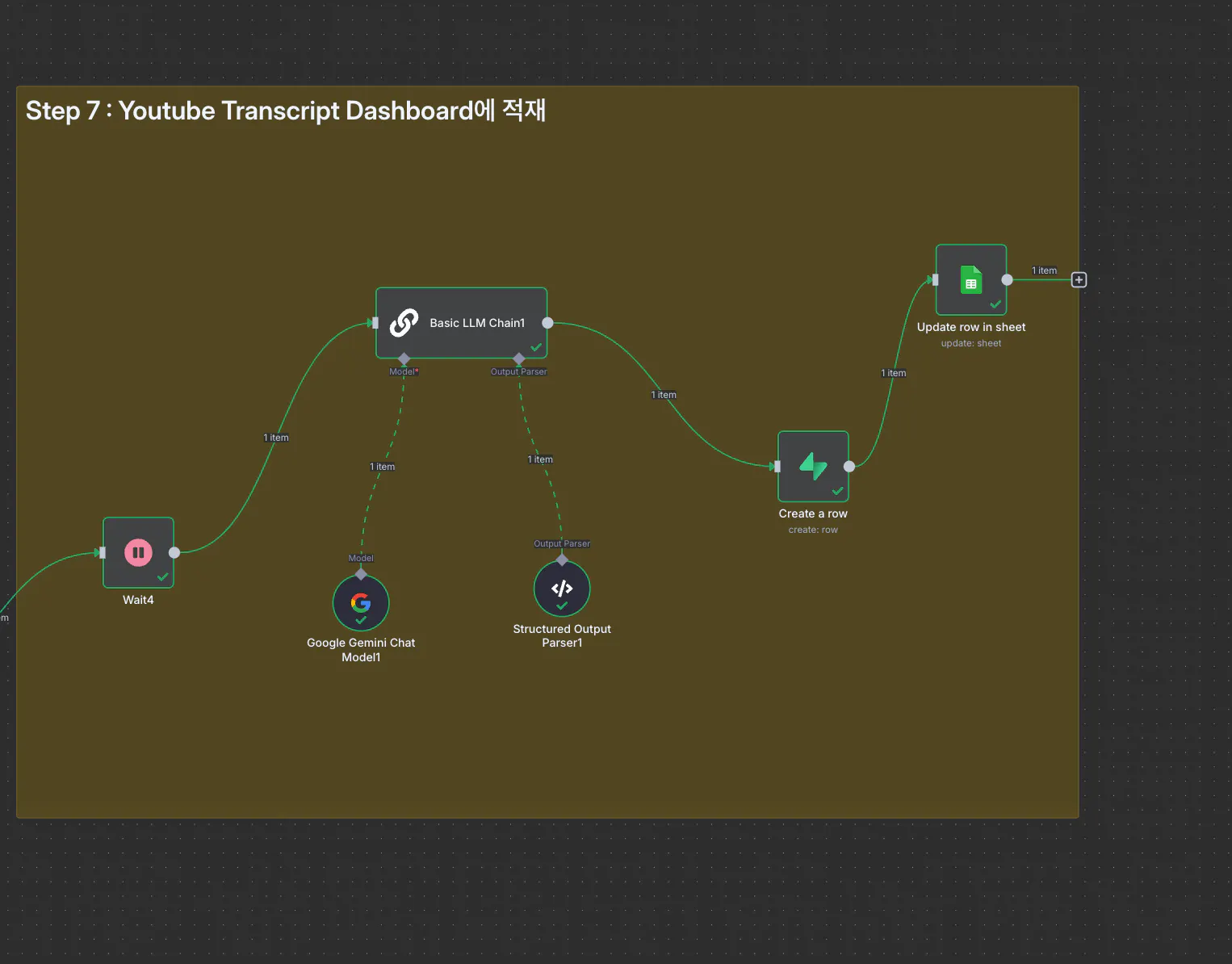Screen dimensions: 1232x964
Task: Click the 'Model' label under Basic LLM Chain1
Action: 404,371
